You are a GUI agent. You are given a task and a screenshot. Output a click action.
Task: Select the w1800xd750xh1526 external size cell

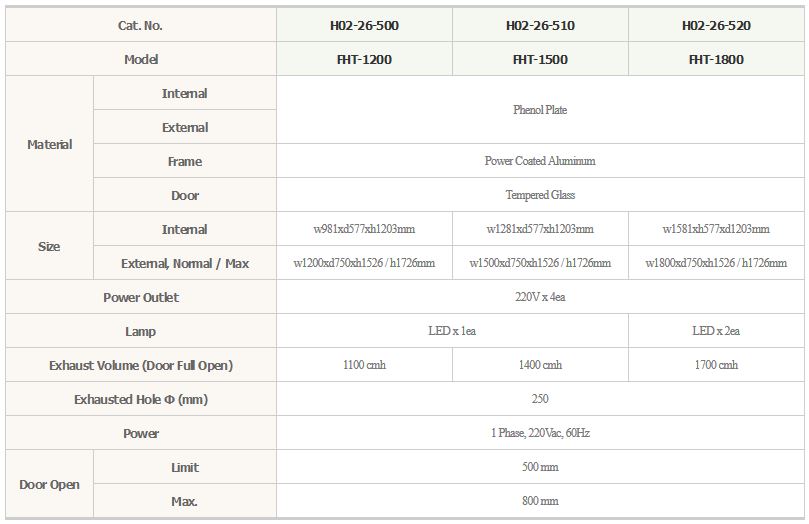tap(716, 263)
